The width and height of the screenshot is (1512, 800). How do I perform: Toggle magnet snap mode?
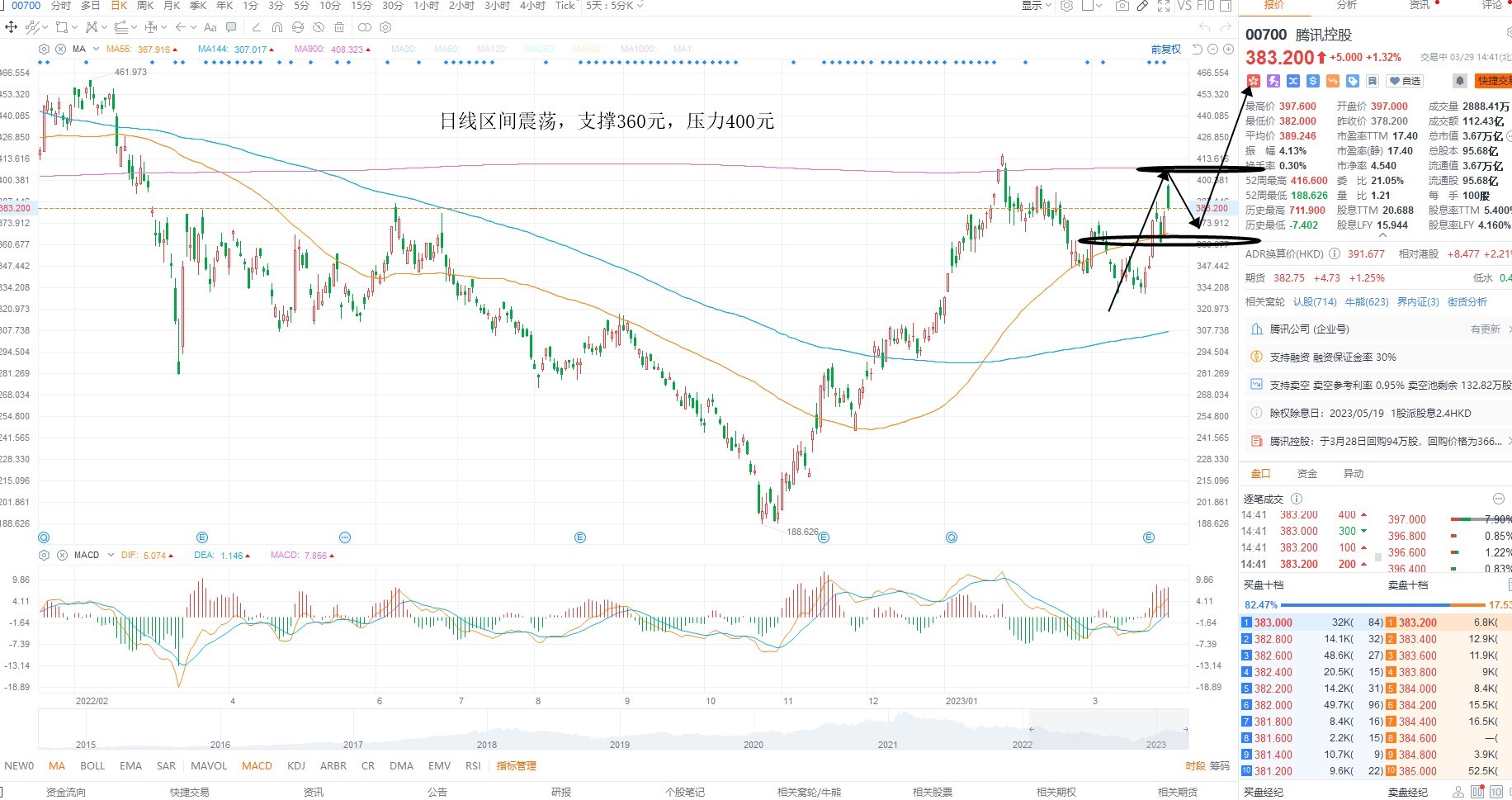point(277,27)
